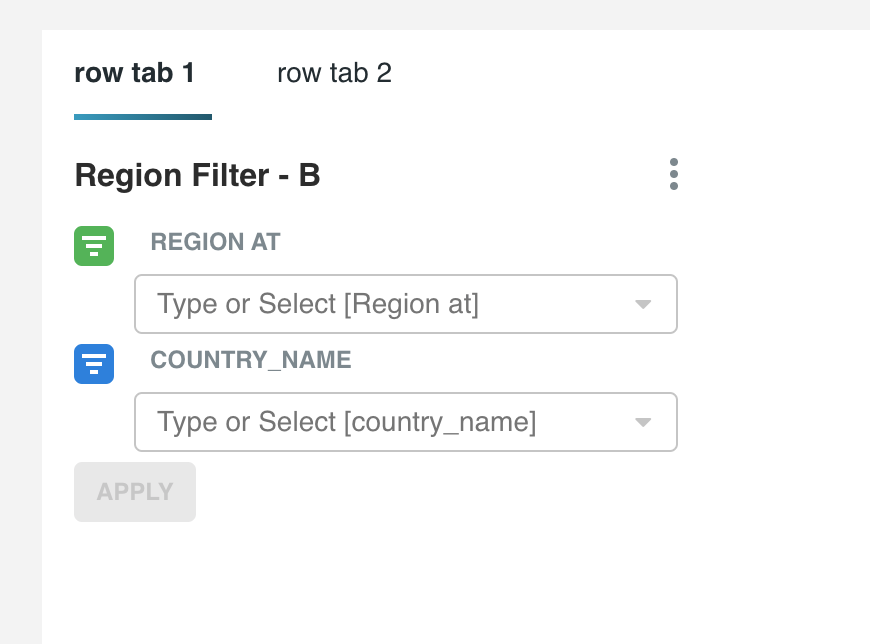This screenshot has width=870, height=644.
Task: Switch to row tab 2
Action: click(334, 73)
